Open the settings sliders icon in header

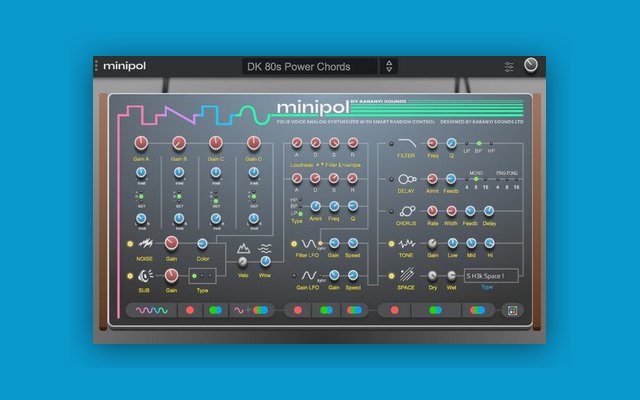509,67
